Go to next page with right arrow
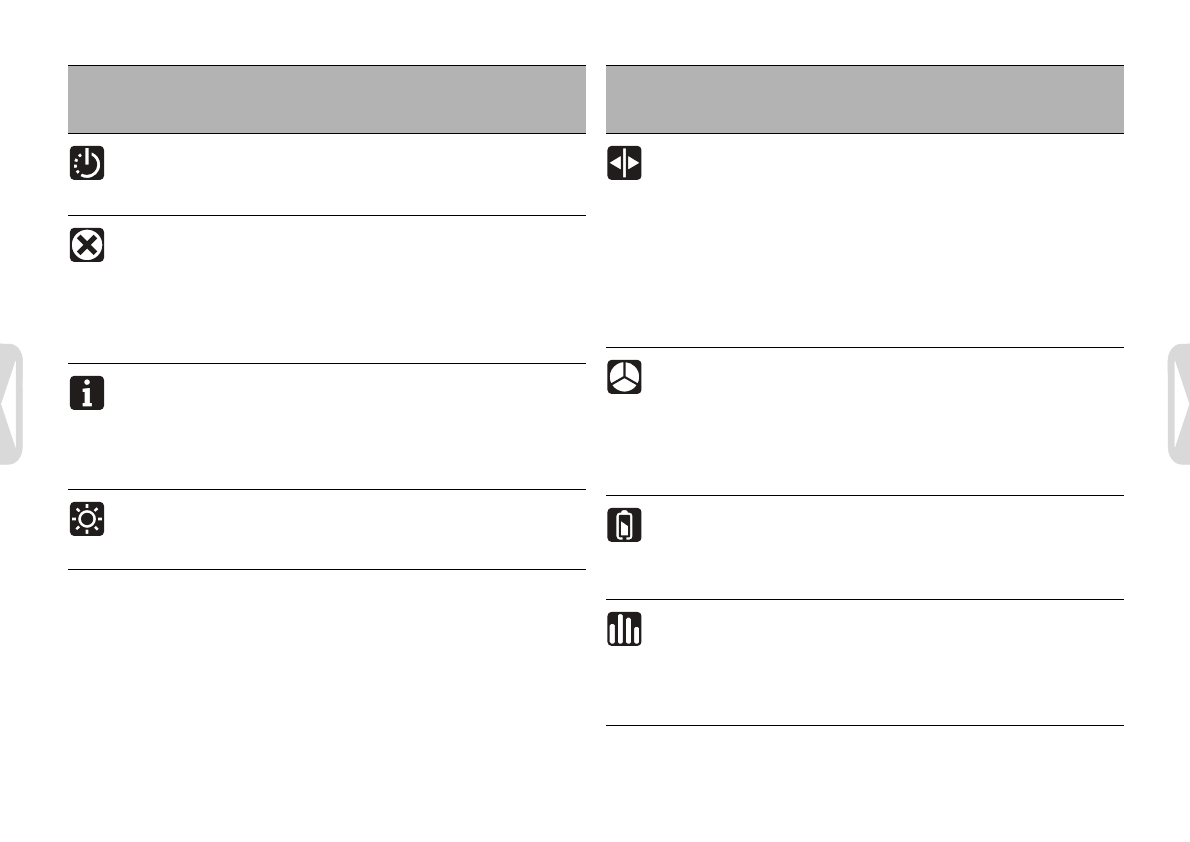Image resolution: width=1190 pixels, height=842 pixels. coord(1179,404)
